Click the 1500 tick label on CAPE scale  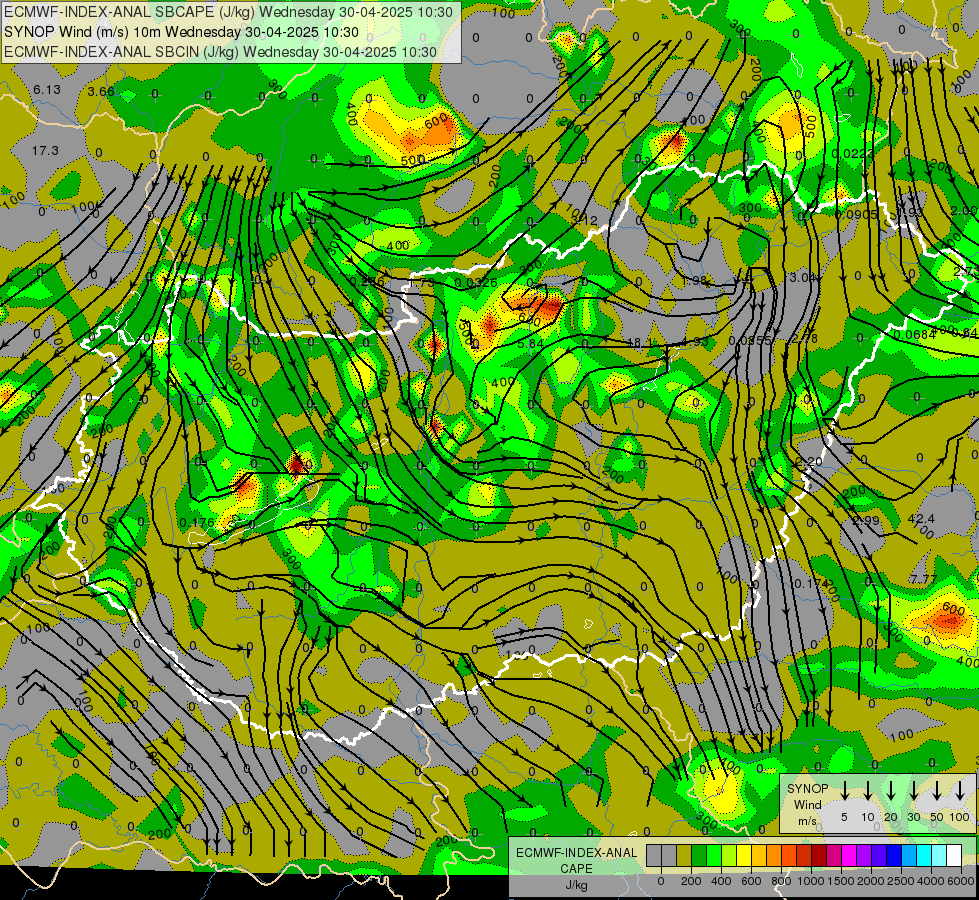click(841, 881)
